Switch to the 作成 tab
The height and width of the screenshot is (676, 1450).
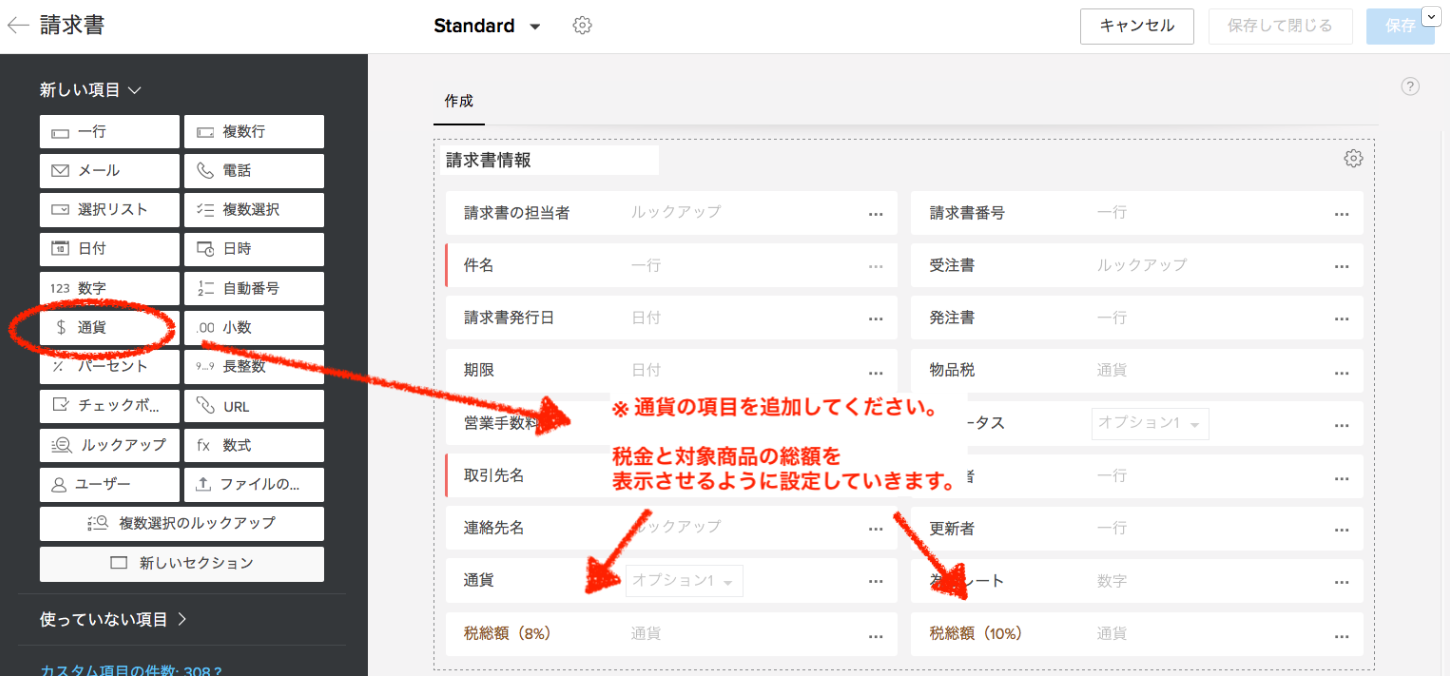click(459, 101)
